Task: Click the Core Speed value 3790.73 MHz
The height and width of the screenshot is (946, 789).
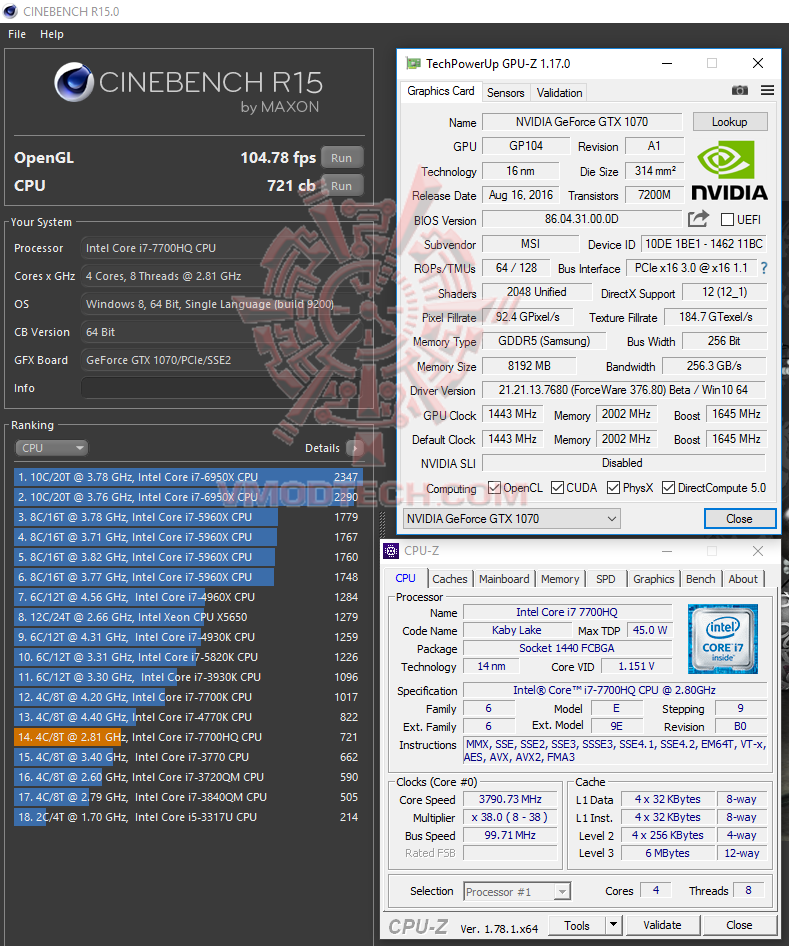Action: pos(510,799)
